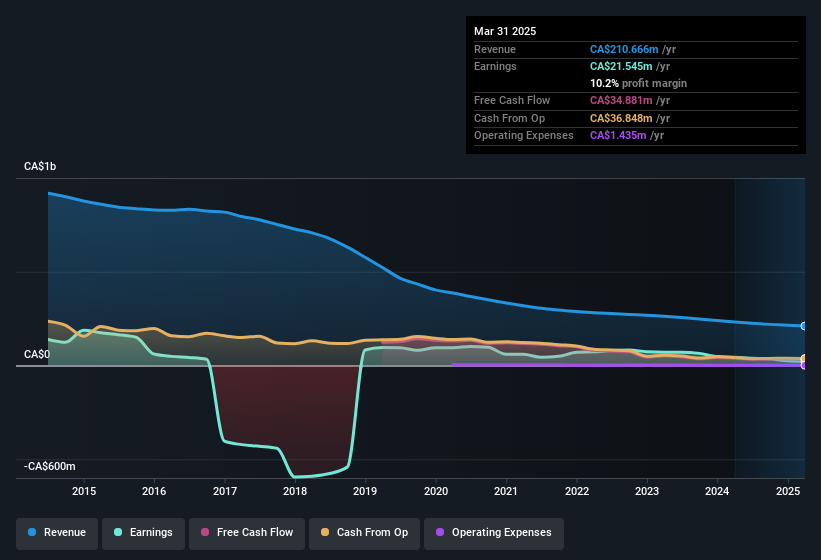Select the 2021 x-axis year tick
821x560 pixels.
click(x=506, y=491)
